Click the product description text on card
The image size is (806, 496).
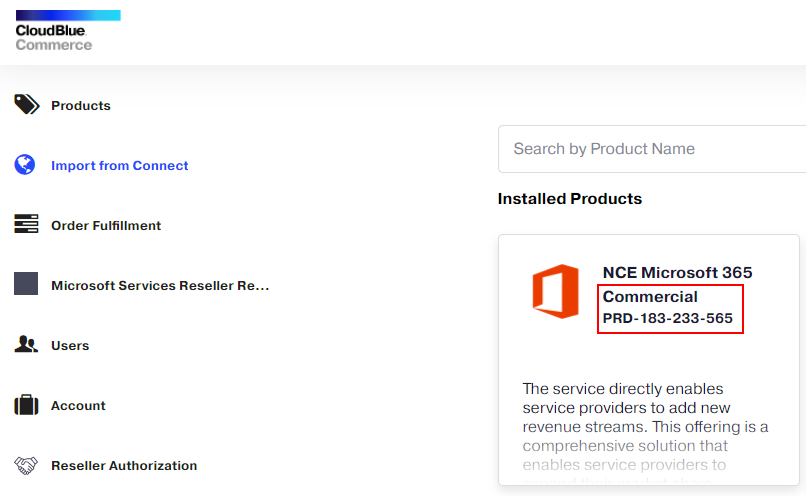click(x=645, y=426)
